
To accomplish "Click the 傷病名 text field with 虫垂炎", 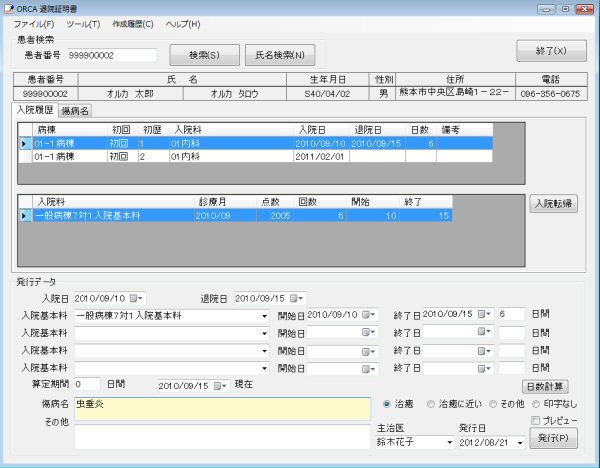I will coord(222,409).
